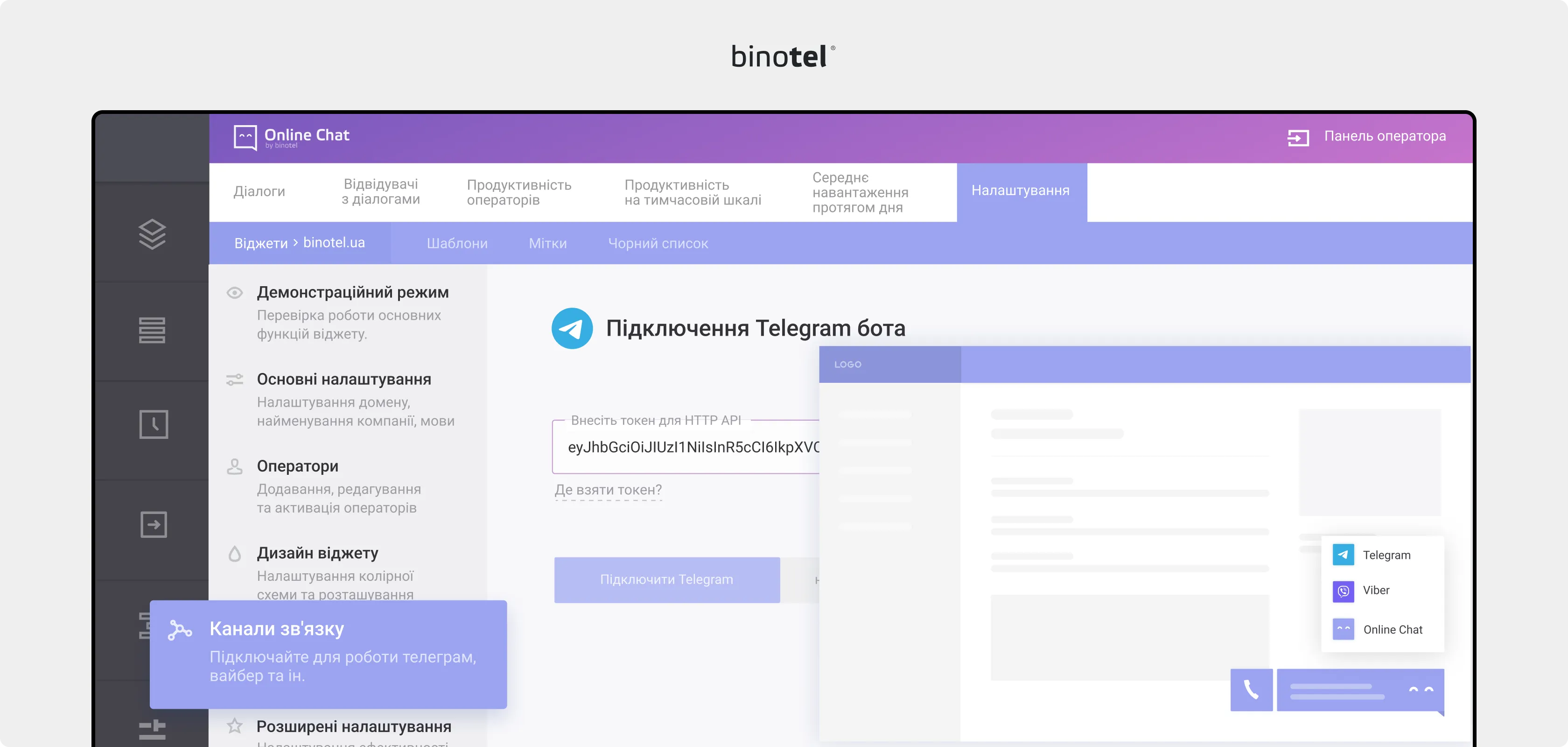The height and width of the screenshot is (747, 1568).
Task: Click the Telegram icon in channel popup
Action: pos(1344,555)
